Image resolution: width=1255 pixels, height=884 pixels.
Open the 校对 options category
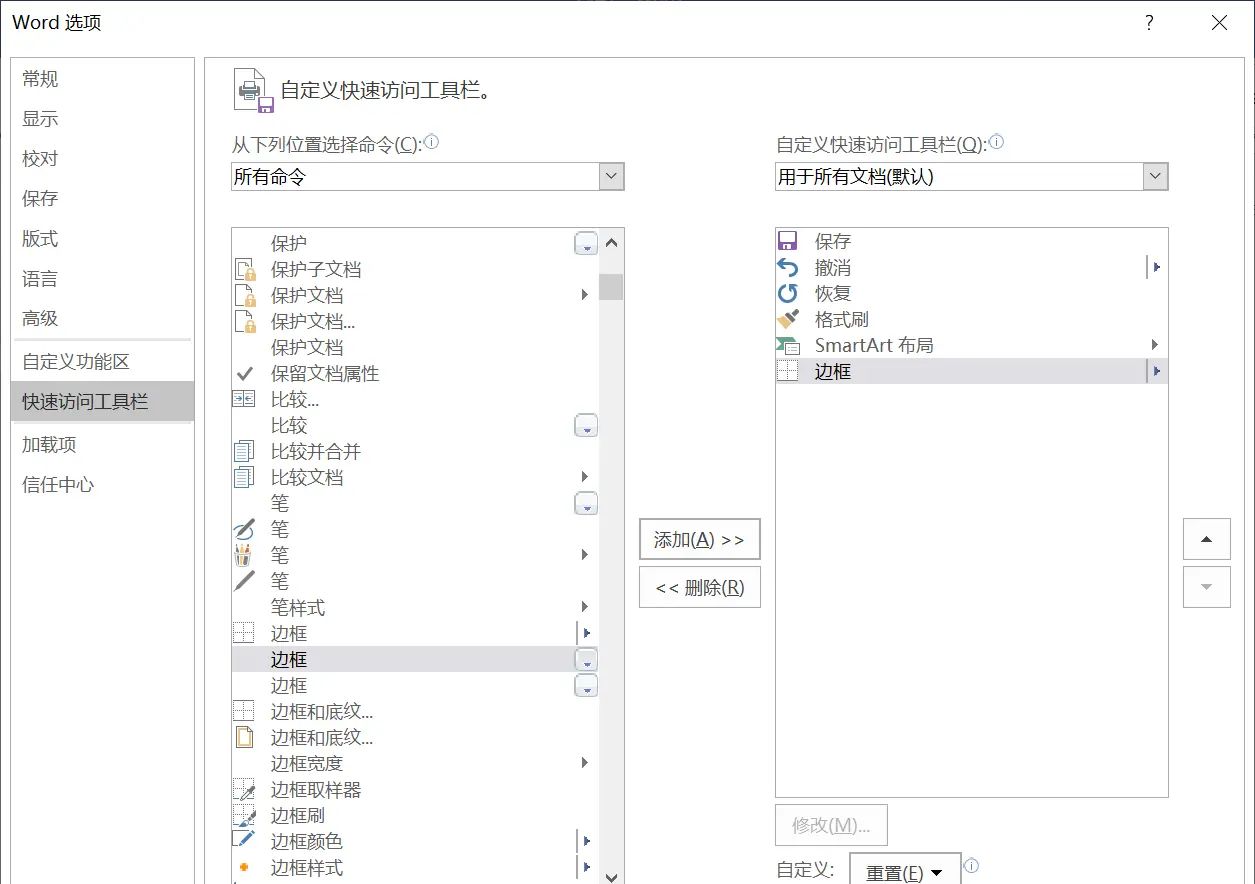click(102, 159)
